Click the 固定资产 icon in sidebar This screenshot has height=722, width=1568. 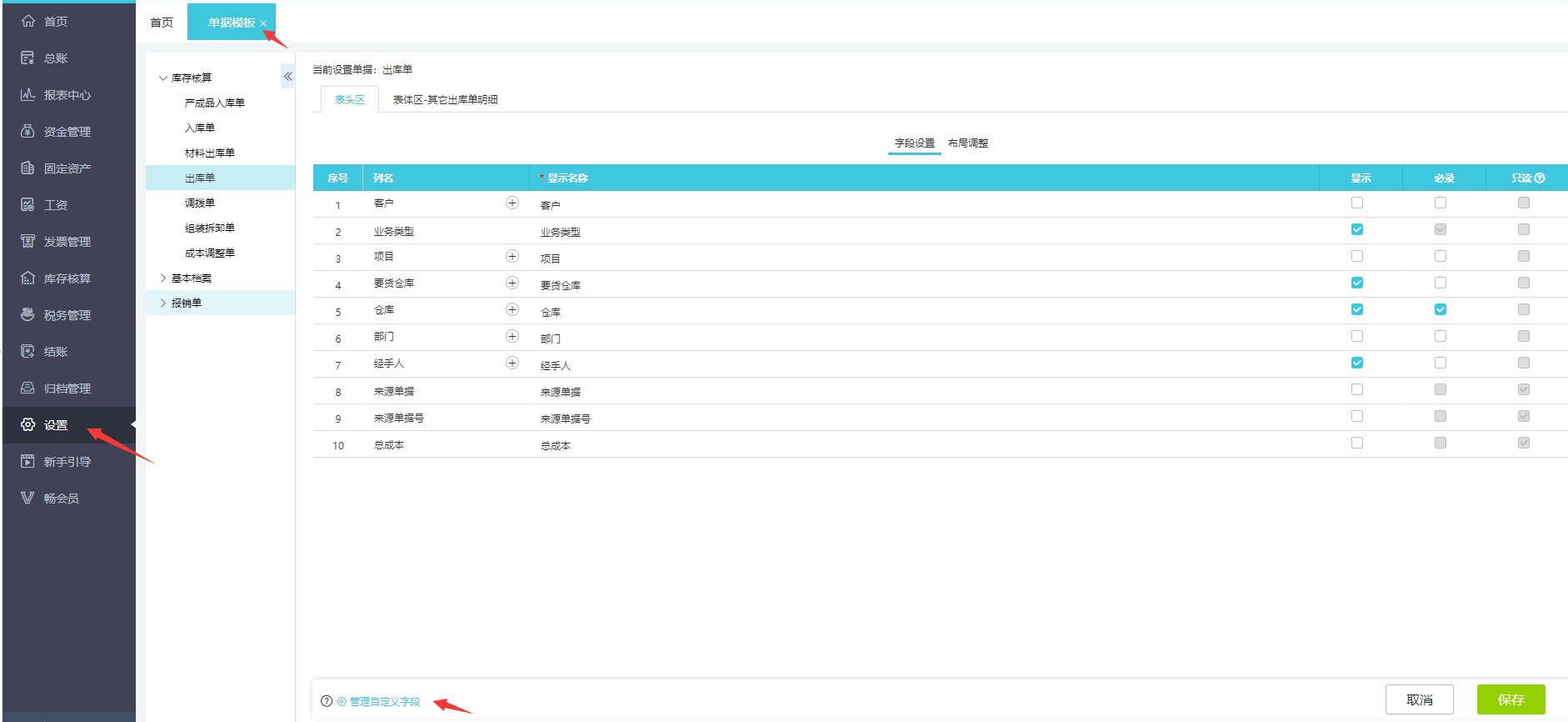coord(27,168)
